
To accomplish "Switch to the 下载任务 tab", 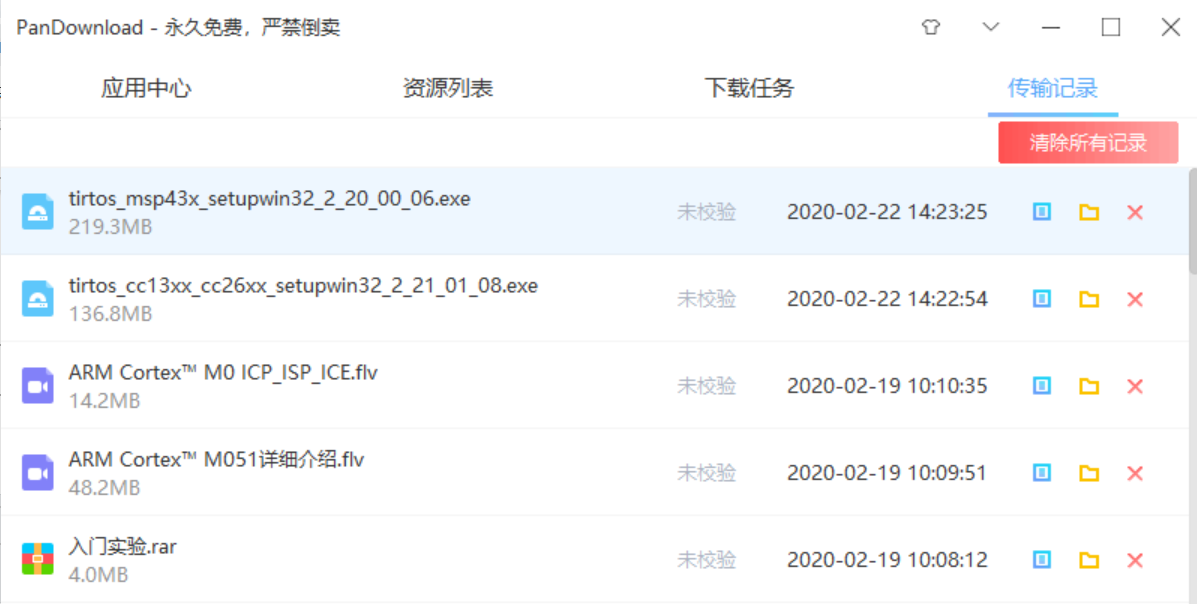I will coord(750,89).
